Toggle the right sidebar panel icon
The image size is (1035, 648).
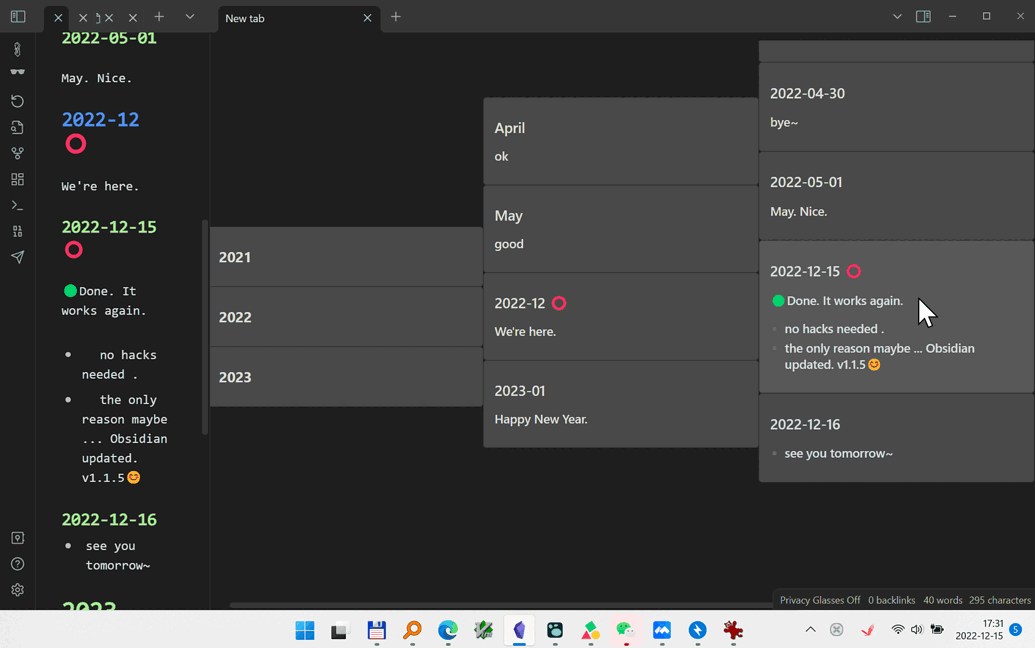tap(923, 17)
